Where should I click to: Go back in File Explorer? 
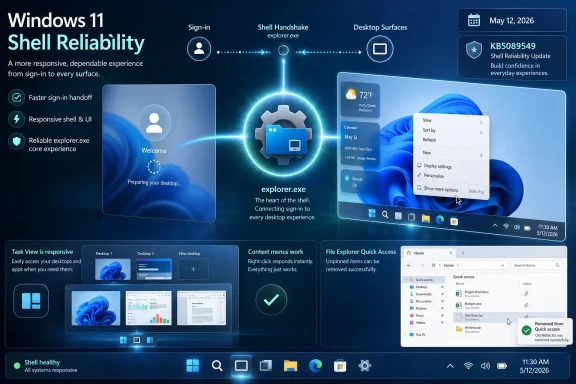409,265
